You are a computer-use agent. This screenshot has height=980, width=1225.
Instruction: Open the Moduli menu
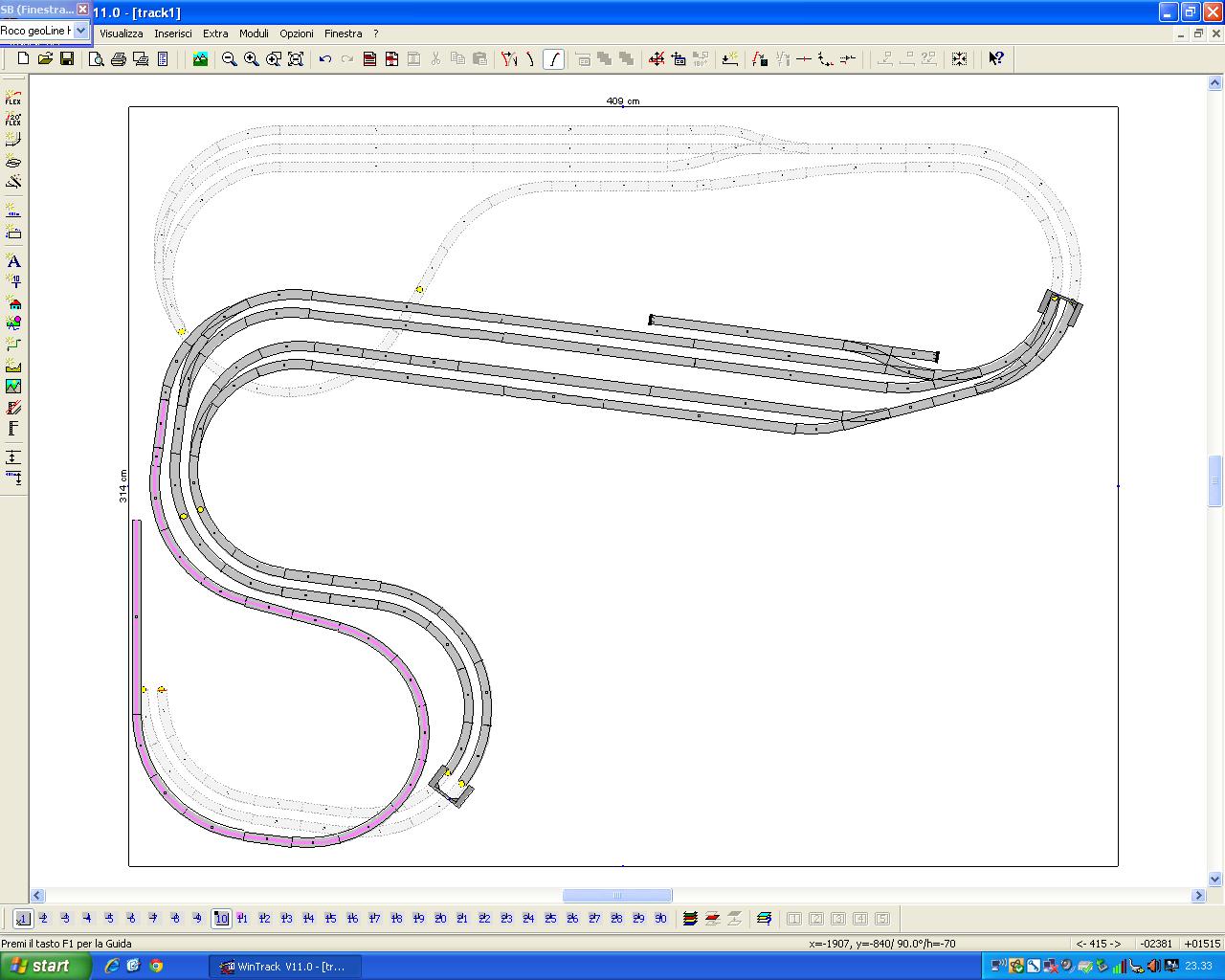coord(254,33)
